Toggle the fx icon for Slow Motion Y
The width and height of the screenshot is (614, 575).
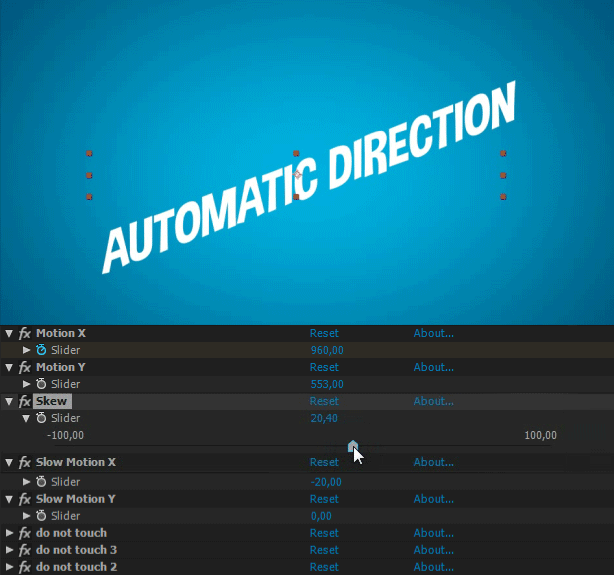pyautogui.click(x=25, y=499)
